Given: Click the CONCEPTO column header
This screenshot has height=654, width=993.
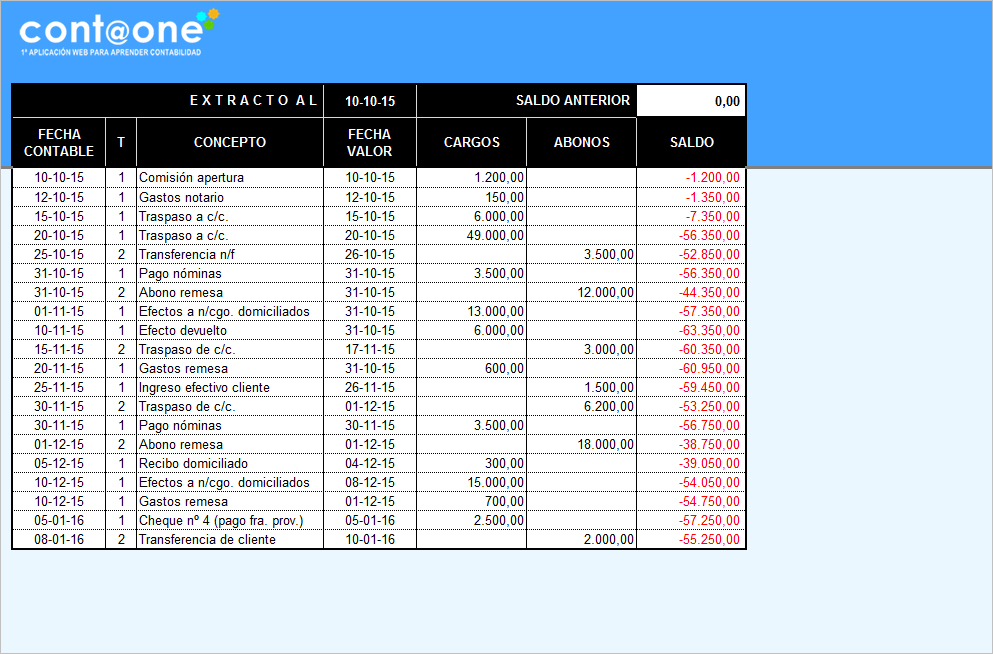Looking at the screenshot, I should tap(230, 142).
